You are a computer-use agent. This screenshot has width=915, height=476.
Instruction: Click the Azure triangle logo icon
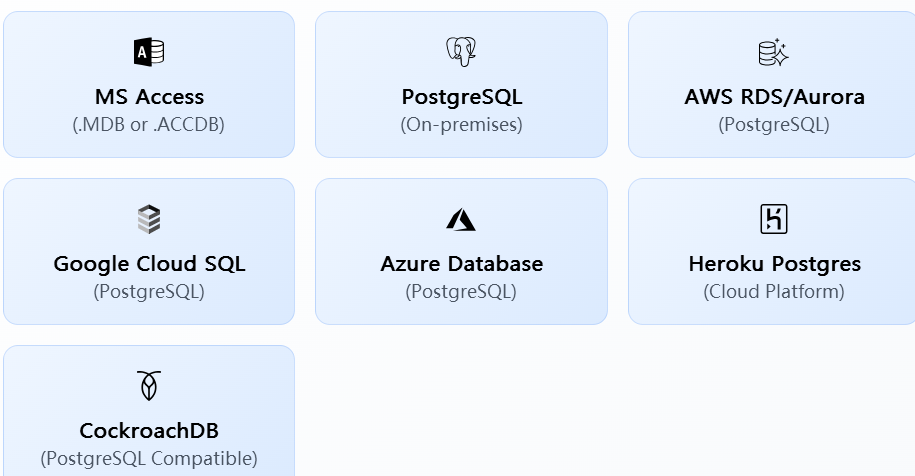pyautogui.click(x=461, y=219)
